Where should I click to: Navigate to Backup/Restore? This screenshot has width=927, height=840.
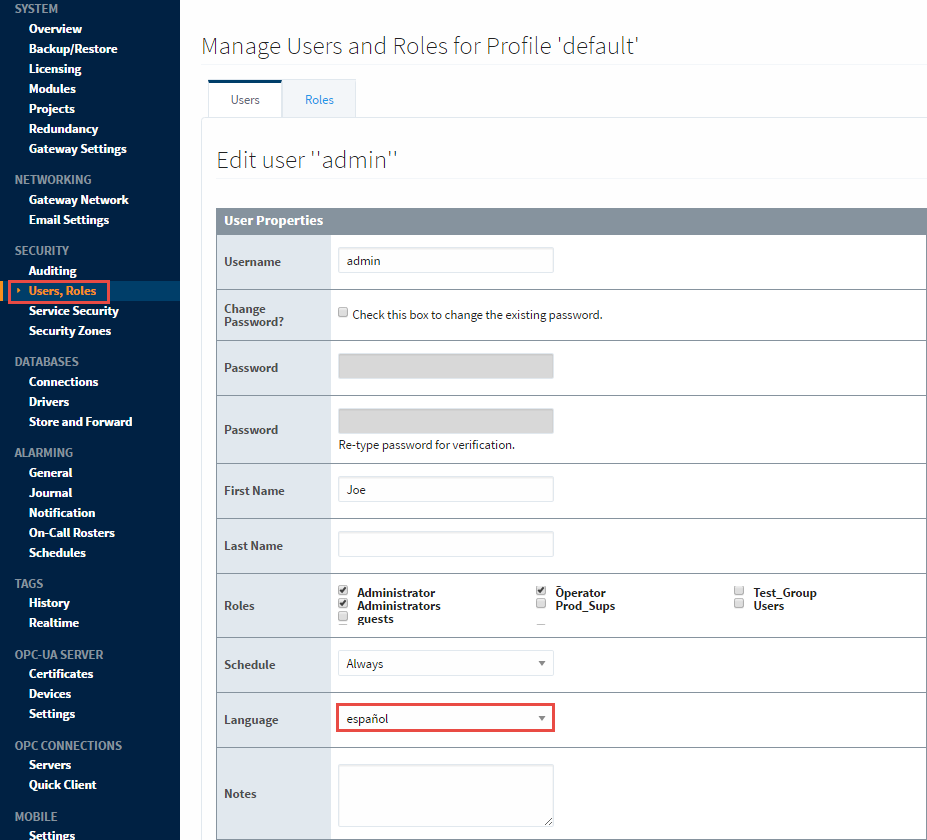tap(73, 48)
